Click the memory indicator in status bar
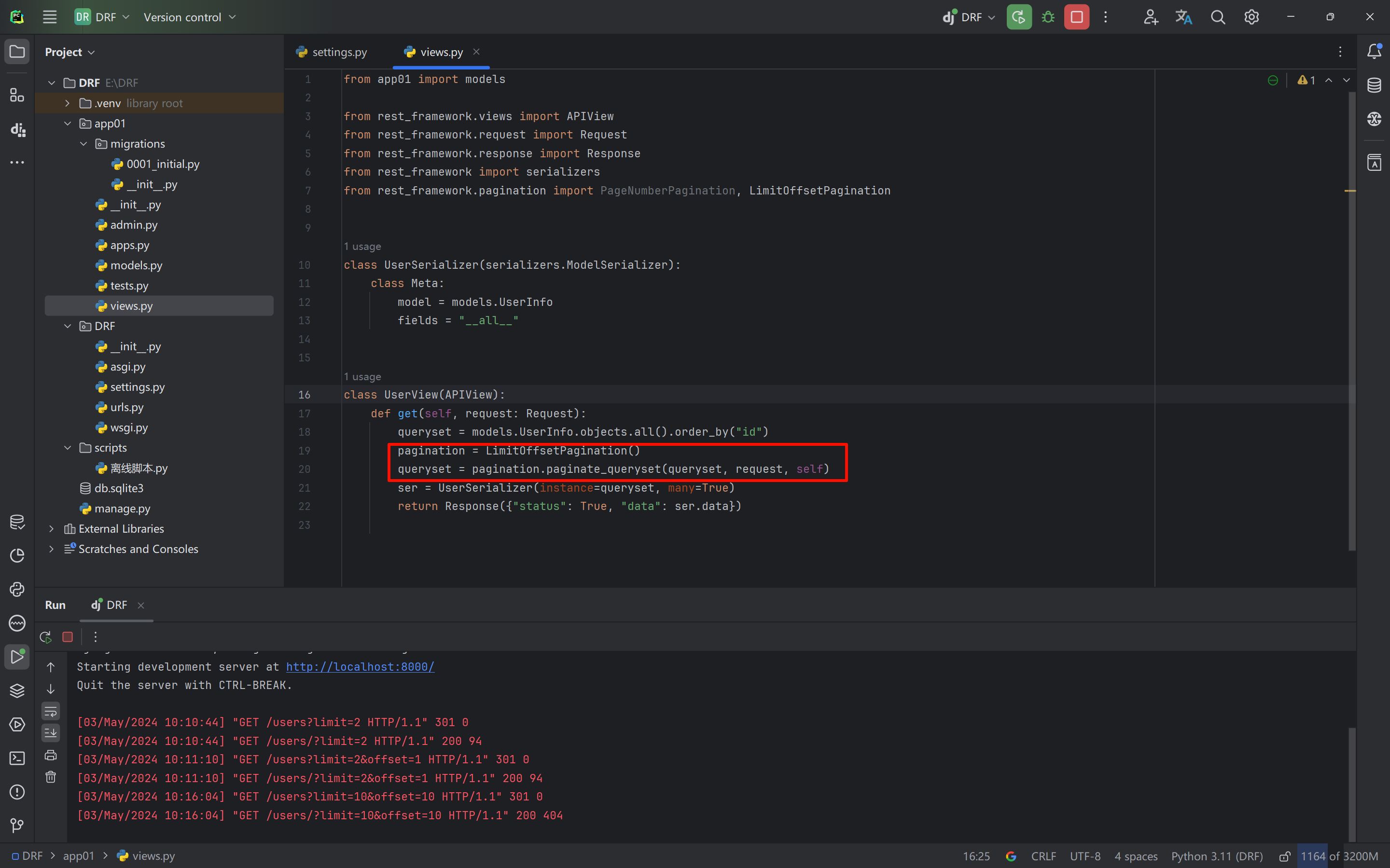This screenshot has width=1390, height=868. 1338,856
